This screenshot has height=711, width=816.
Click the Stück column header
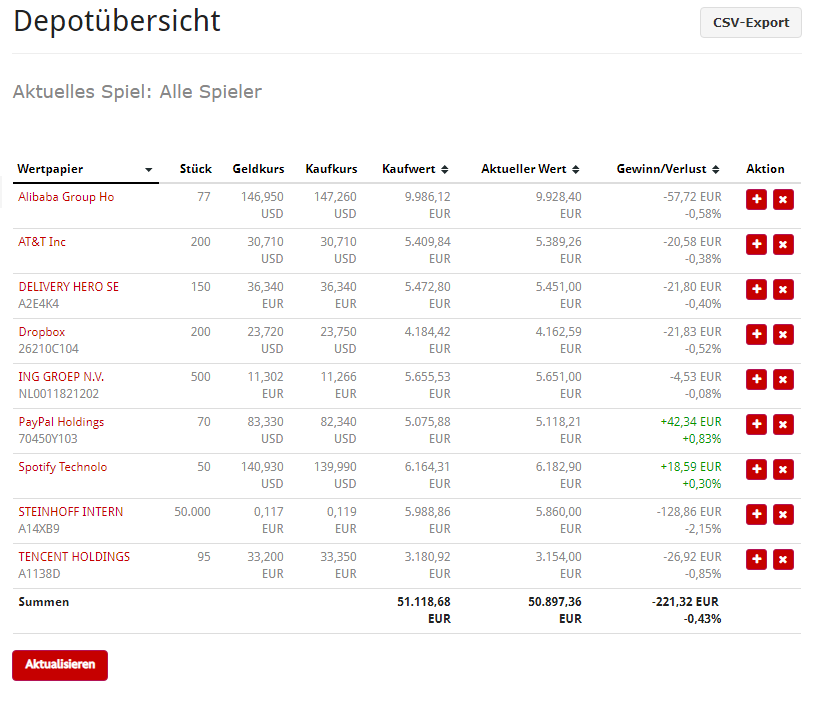[x=196, y=169]
